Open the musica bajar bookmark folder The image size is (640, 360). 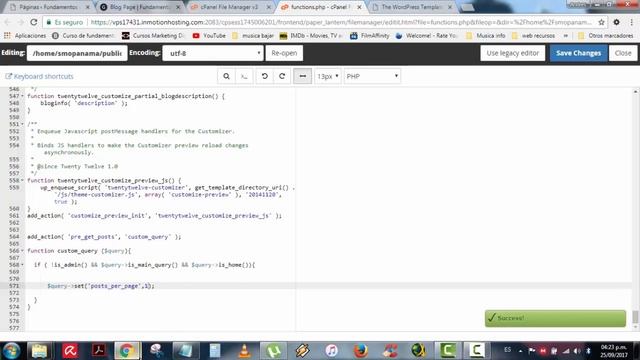tap(253, 36)
